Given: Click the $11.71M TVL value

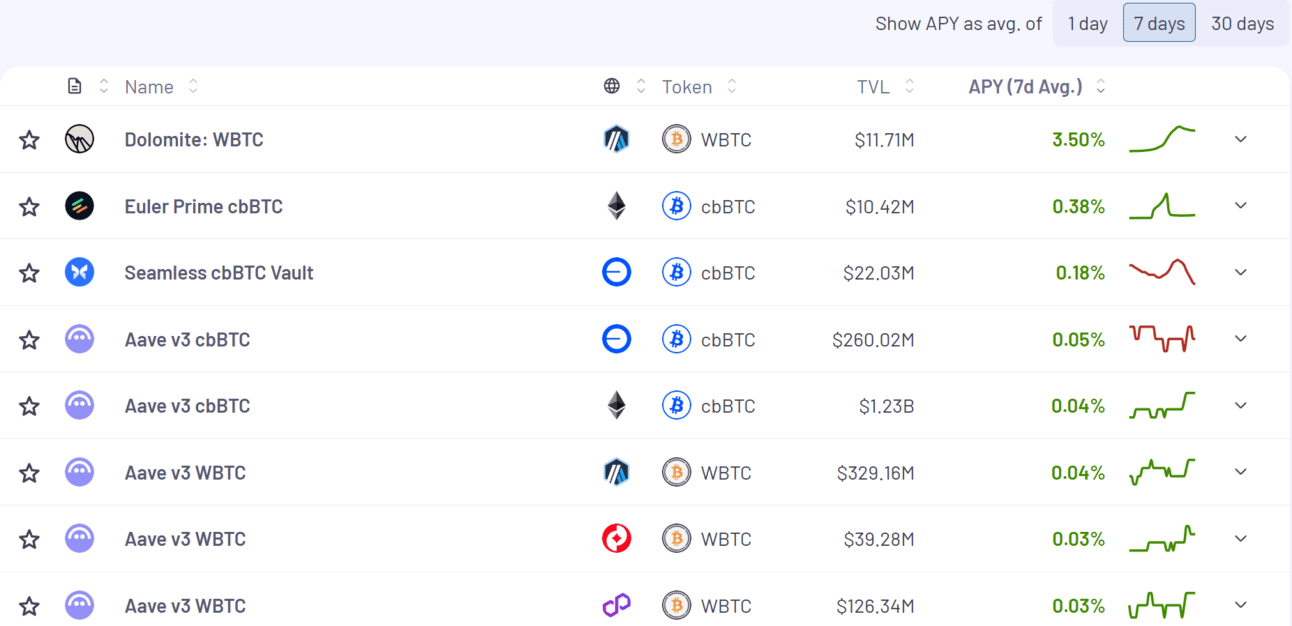Looking at the screenshot, I should (x=885, y=140).
